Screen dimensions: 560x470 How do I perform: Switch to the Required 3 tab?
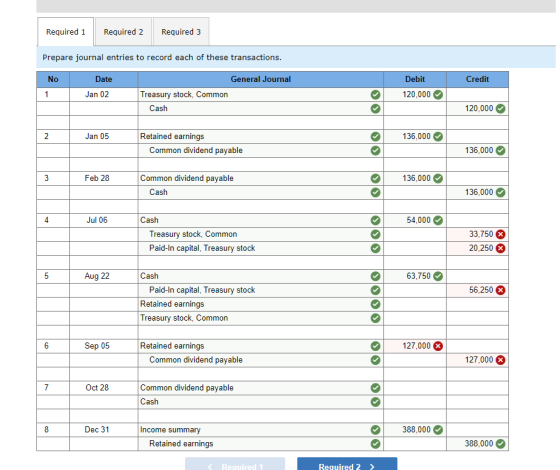(181, 32)
